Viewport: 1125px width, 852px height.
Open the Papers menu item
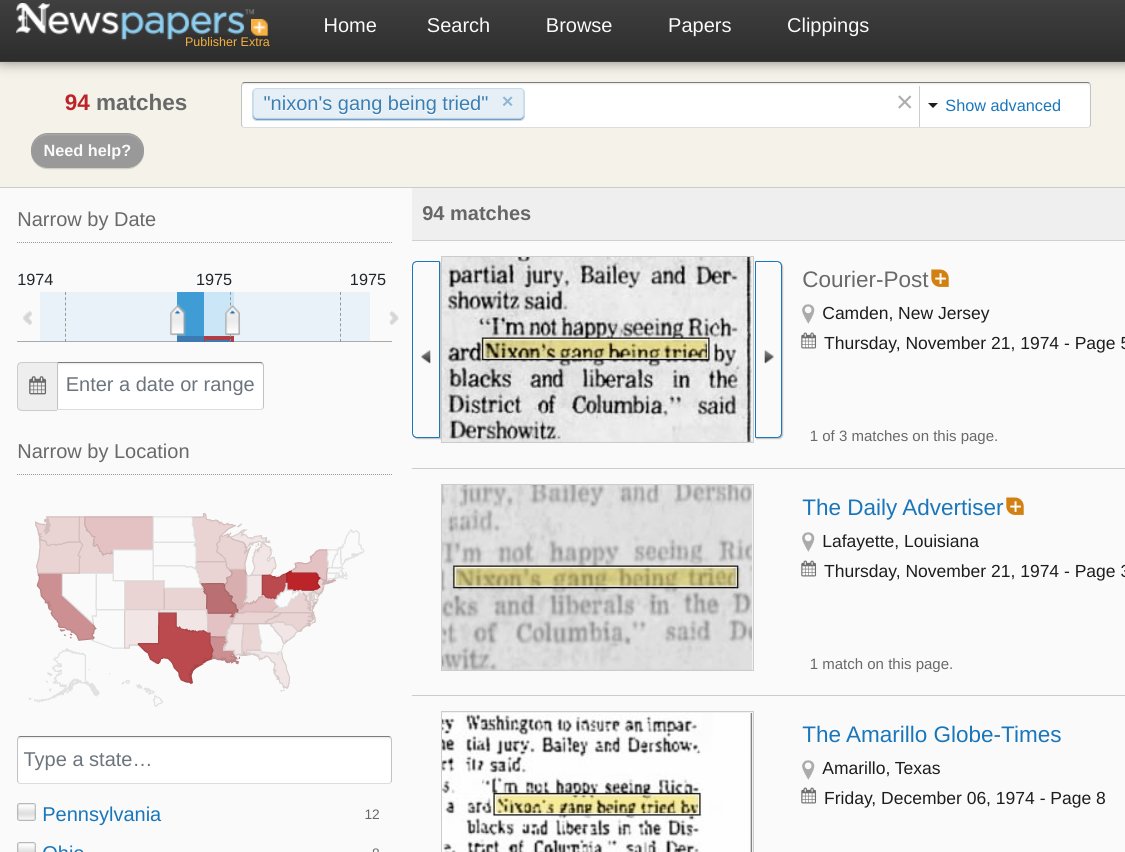coord(699,25)
